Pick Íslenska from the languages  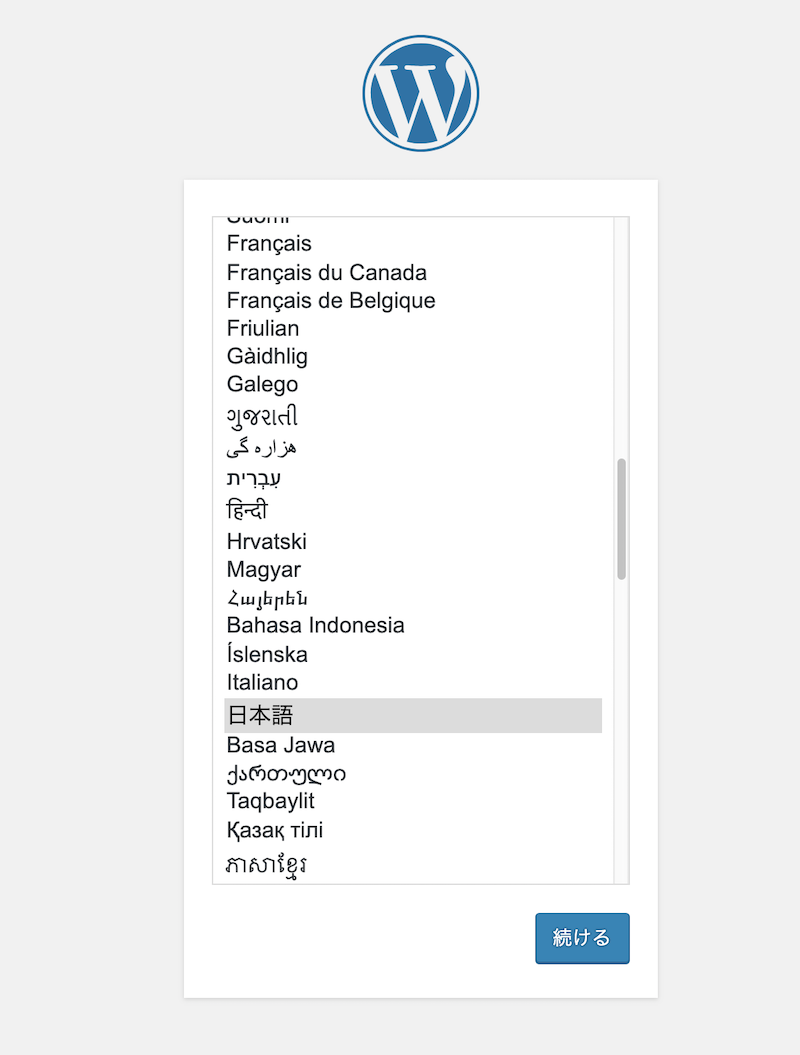pyautogui.click(x=267, y=655)
